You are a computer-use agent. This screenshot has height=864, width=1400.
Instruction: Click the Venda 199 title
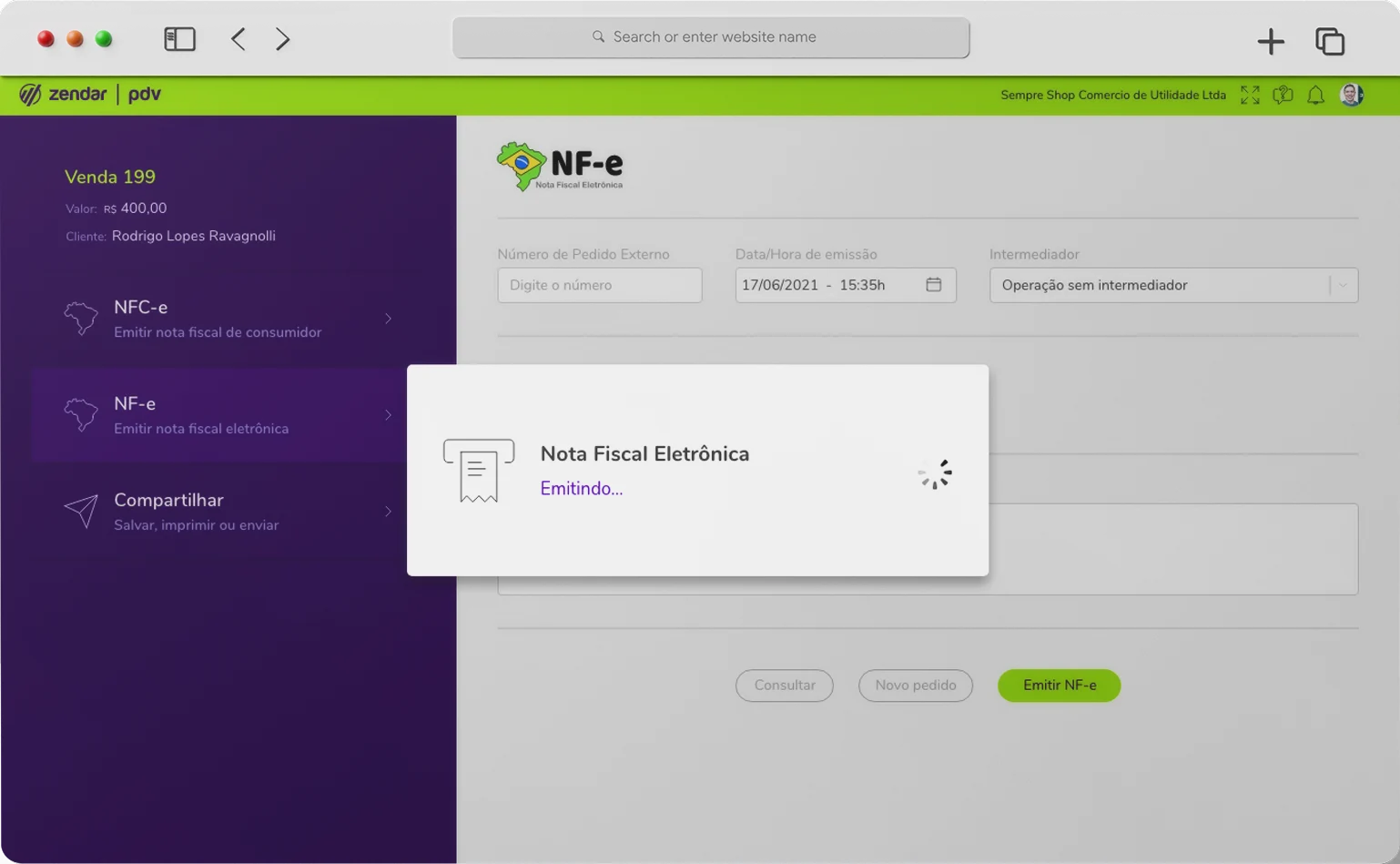(110, 177)
